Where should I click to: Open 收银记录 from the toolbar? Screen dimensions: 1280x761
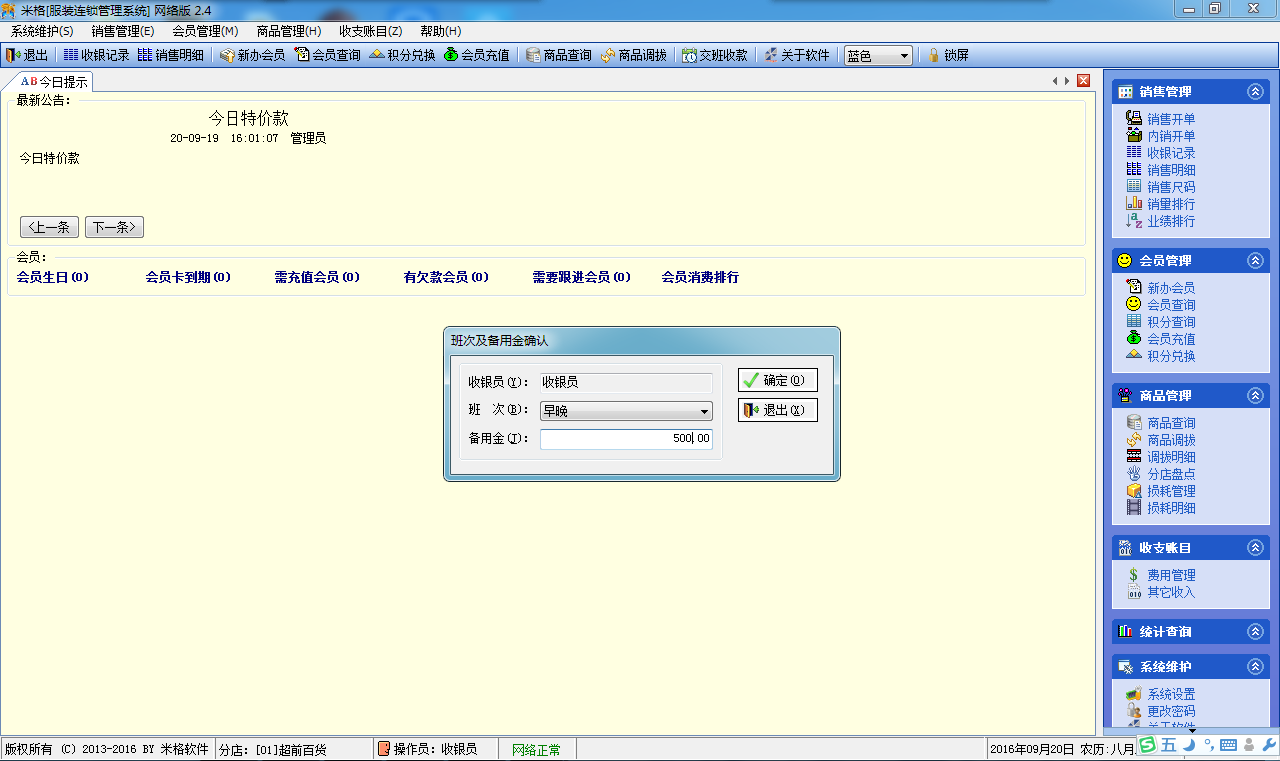point(96,56)
